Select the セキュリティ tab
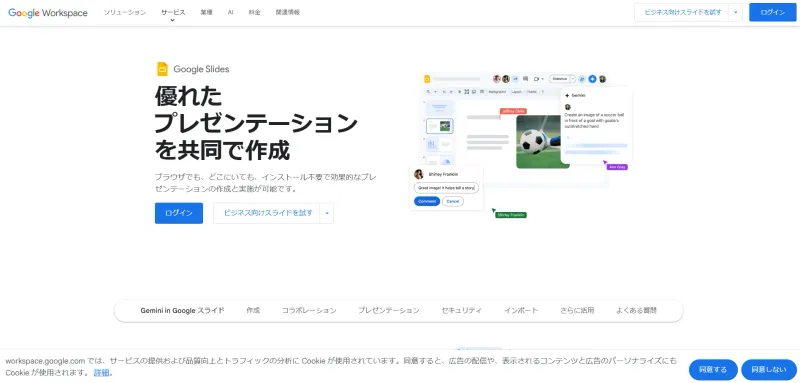This screenshot has width=800, height=383. pos(461,310)
